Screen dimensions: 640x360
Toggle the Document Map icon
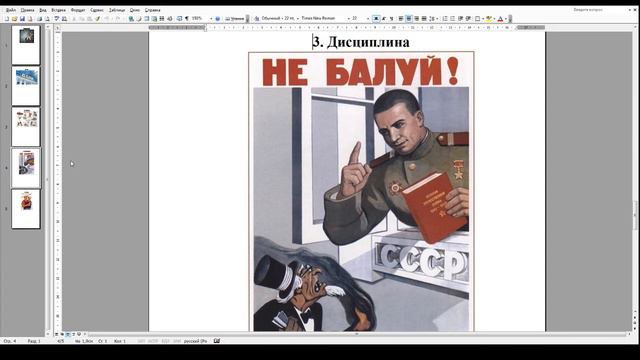(x=179, y=18)
